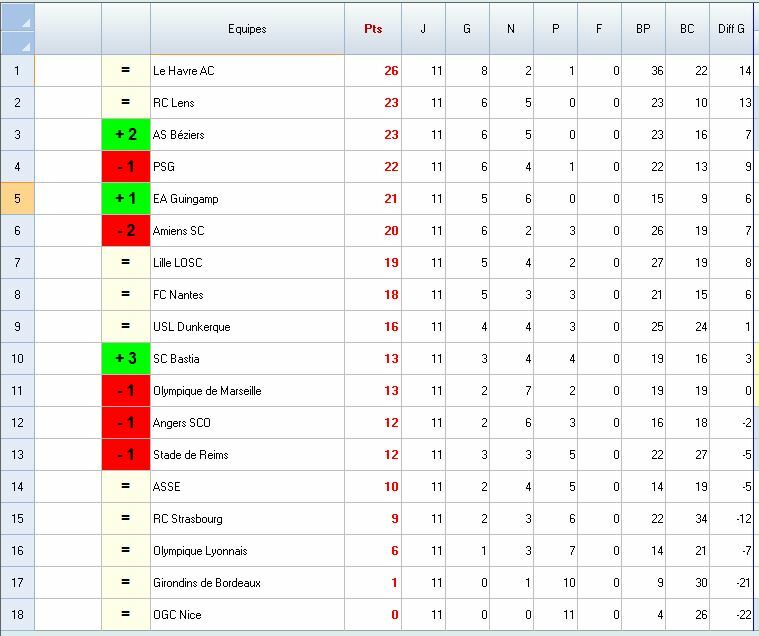Click the select-all corner triangle of the grid

[17, 29]
